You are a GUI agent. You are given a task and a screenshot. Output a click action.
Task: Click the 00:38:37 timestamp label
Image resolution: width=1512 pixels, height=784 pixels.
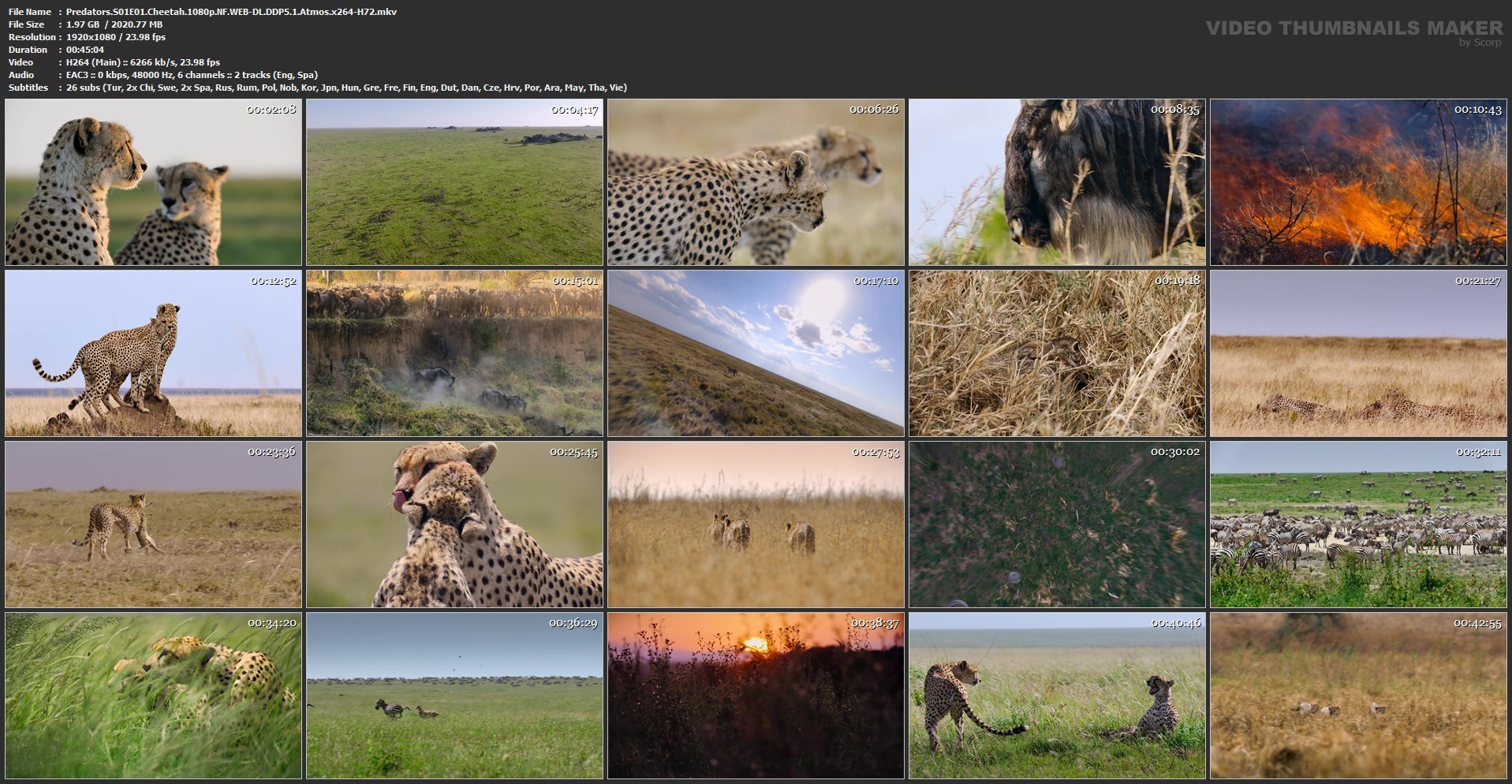[x=875, y=623]
